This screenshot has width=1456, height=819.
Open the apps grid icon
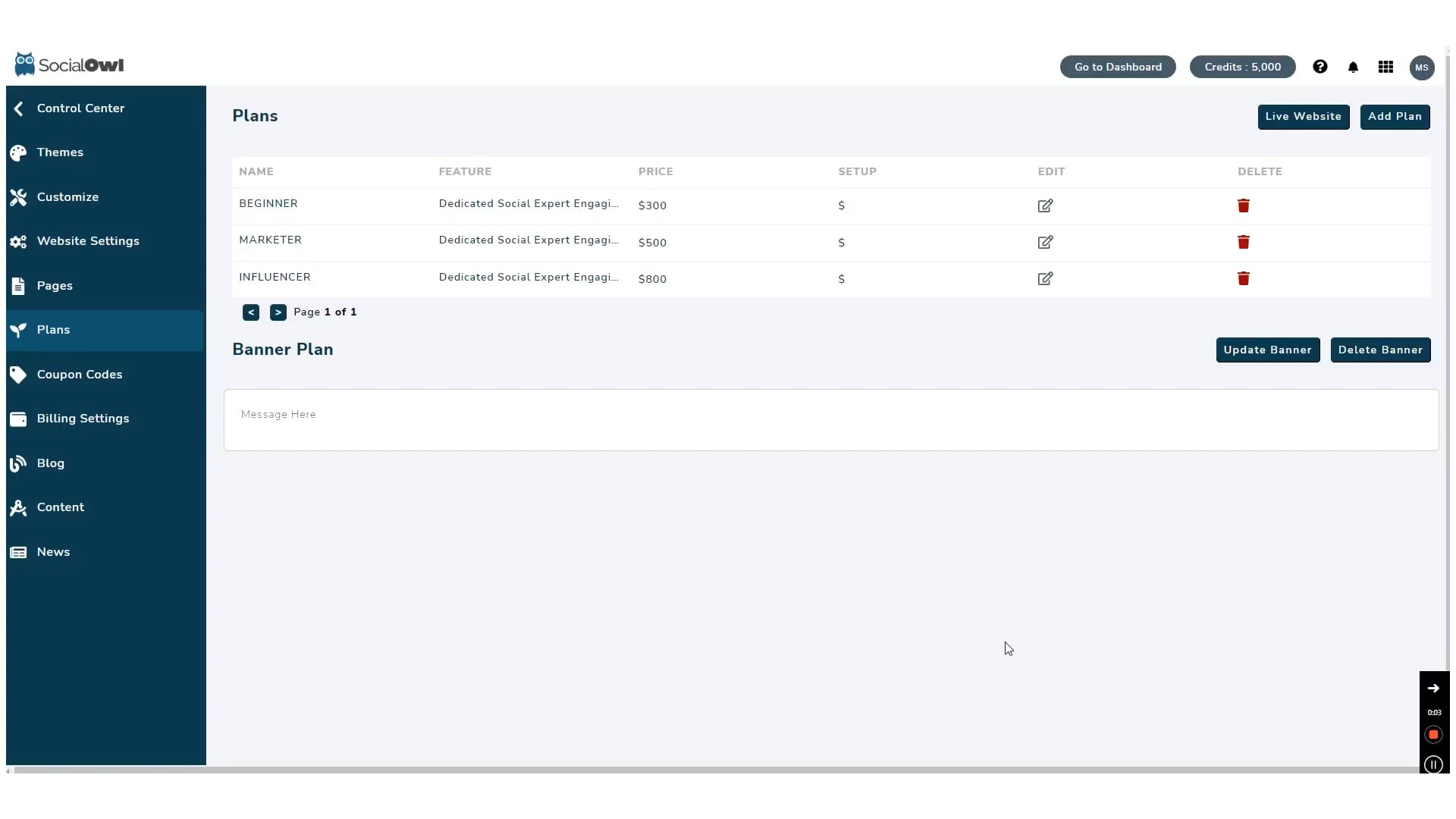(x=1386, y=67)
